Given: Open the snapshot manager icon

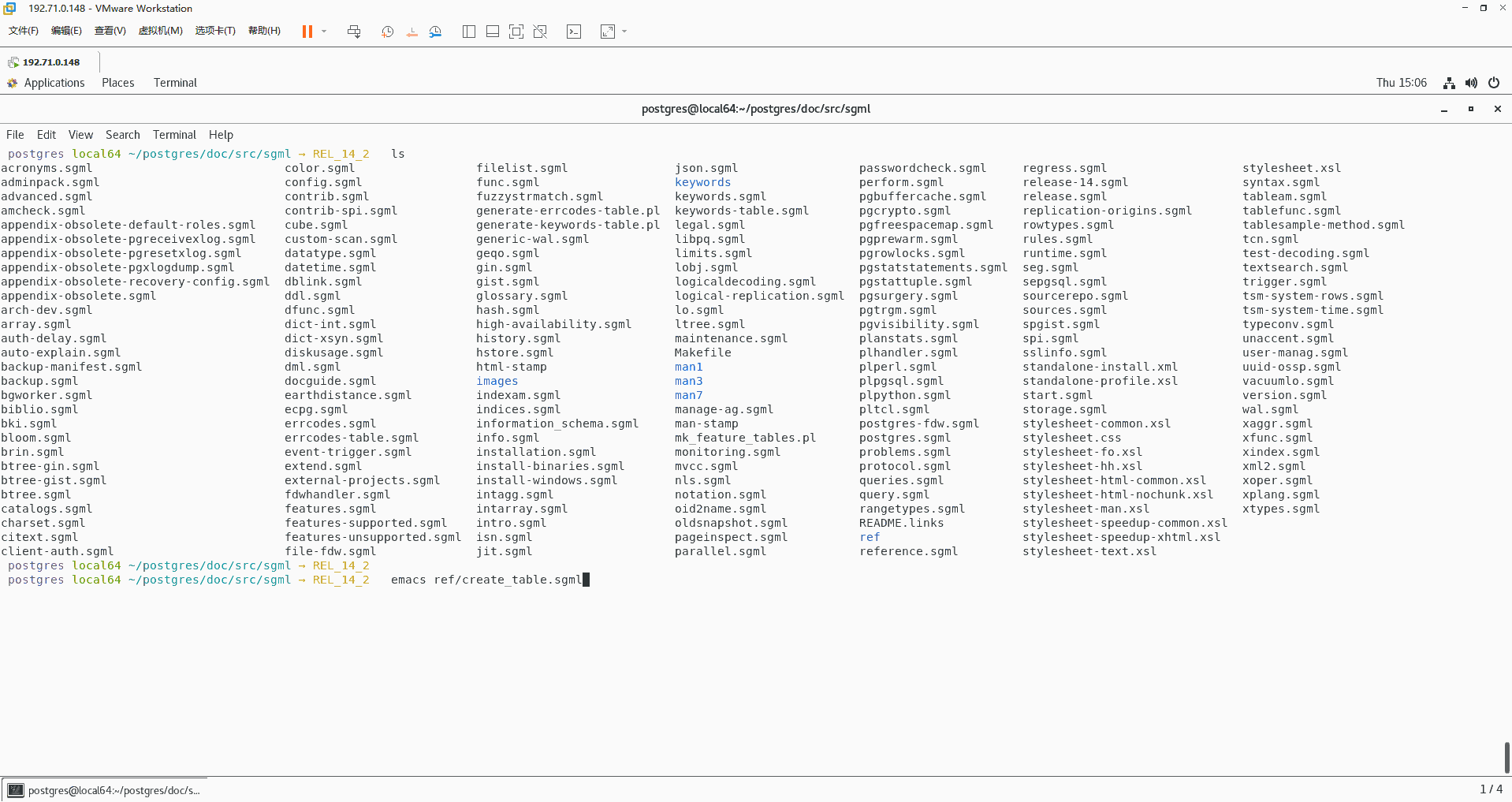Looking at the screenshot, I should pyautogui.click(x=436, y=32).
